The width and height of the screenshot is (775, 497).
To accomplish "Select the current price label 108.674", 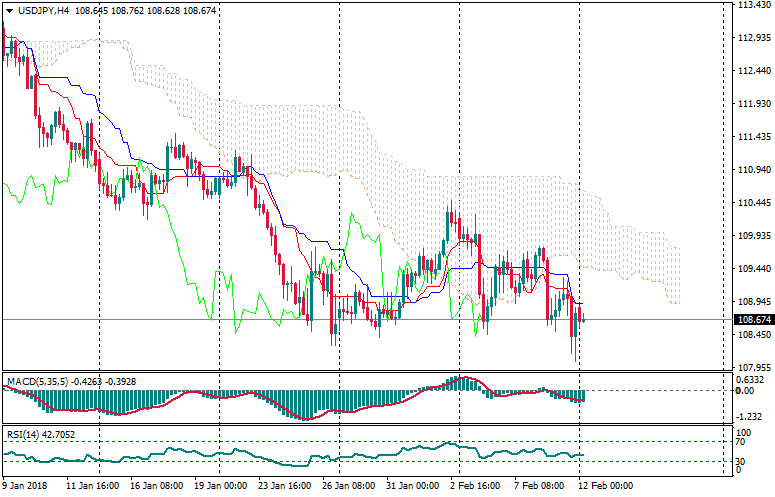I will coord(752,320).
